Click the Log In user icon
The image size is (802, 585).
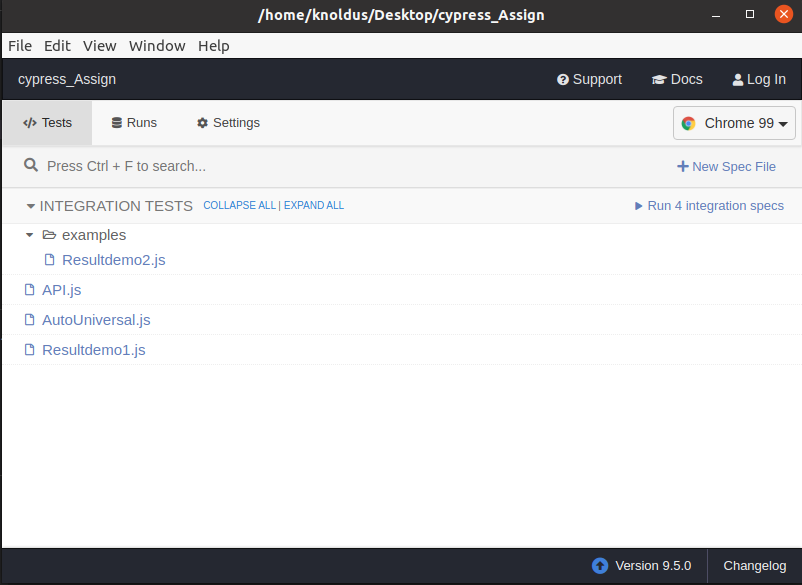click(738, 80)
